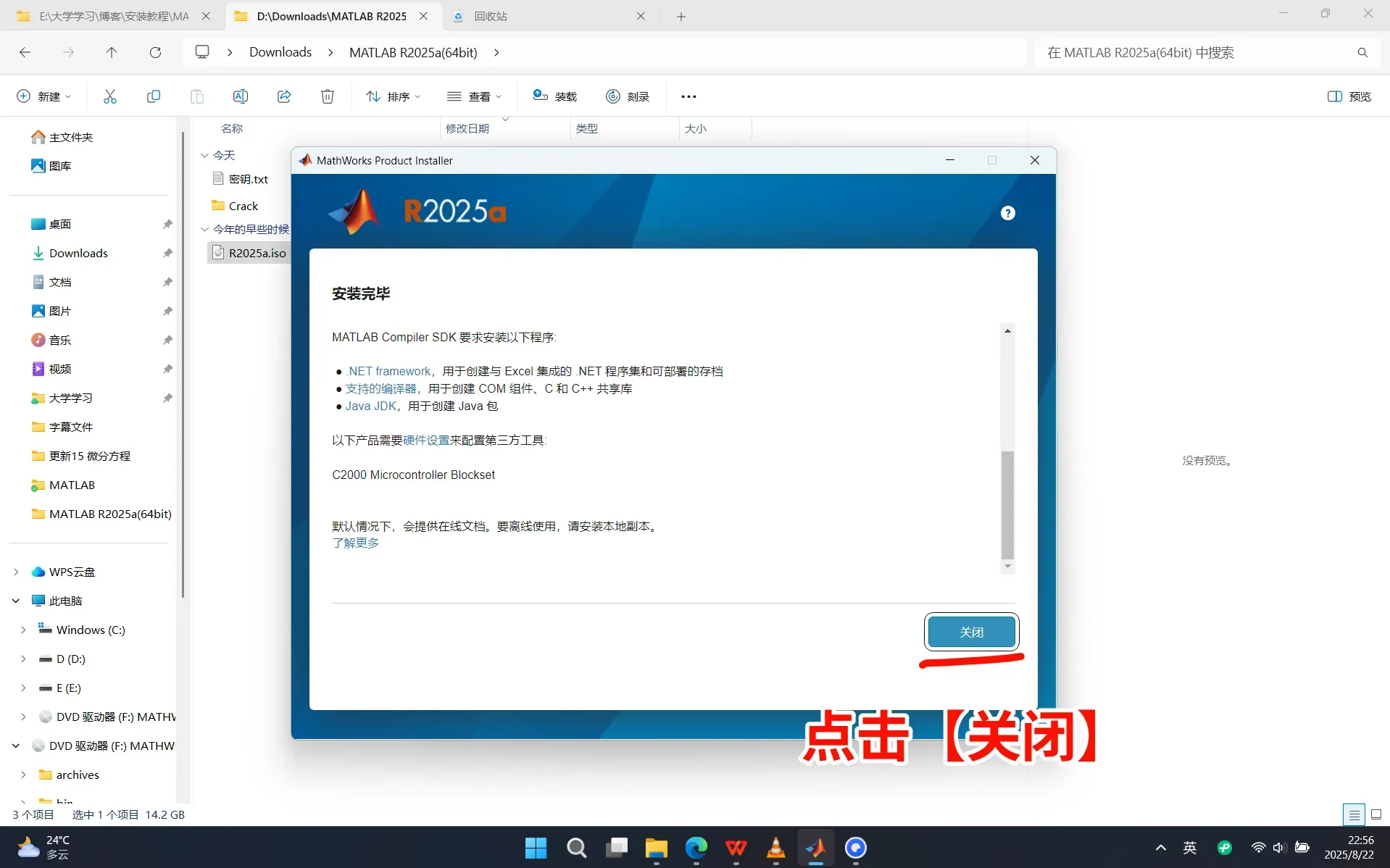Viewport: 1390px width, 868px height.
Task: Click the 刻录 burn icon
Action: pos(628,96)
